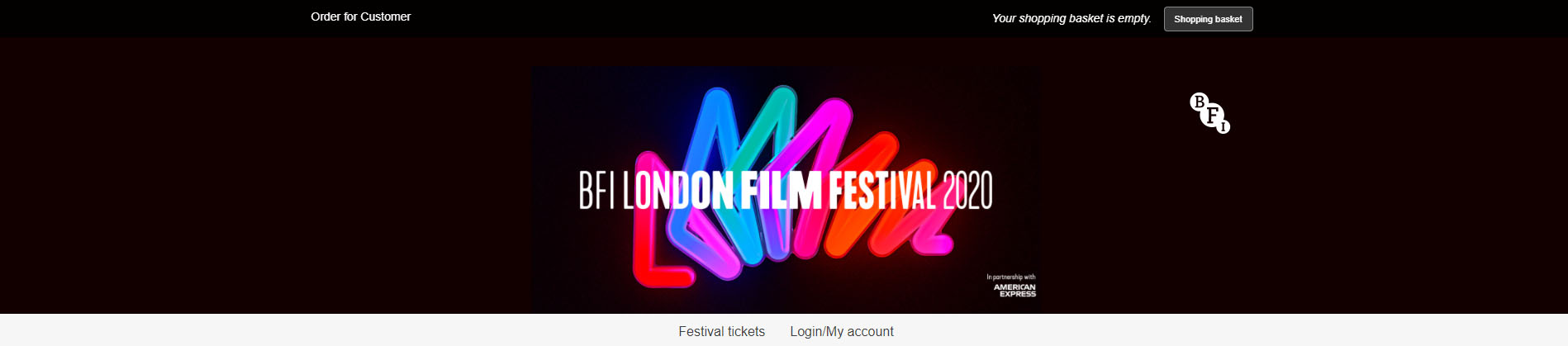Open the Festival tickets menu item
This screenshot has height=346, width=1568.
(721, 331)
